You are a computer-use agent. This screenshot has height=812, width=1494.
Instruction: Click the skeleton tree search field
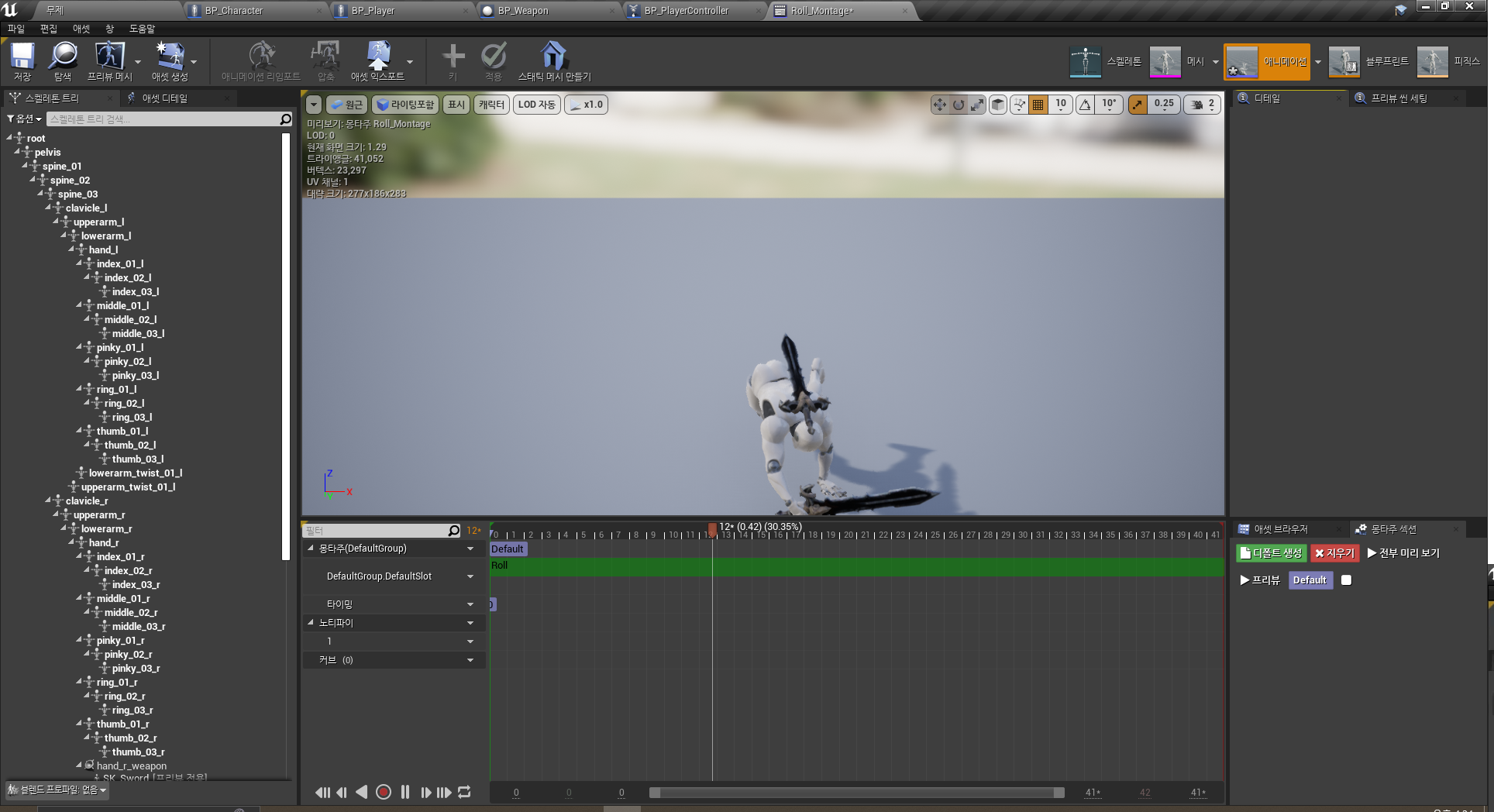[x=163, y=119]
